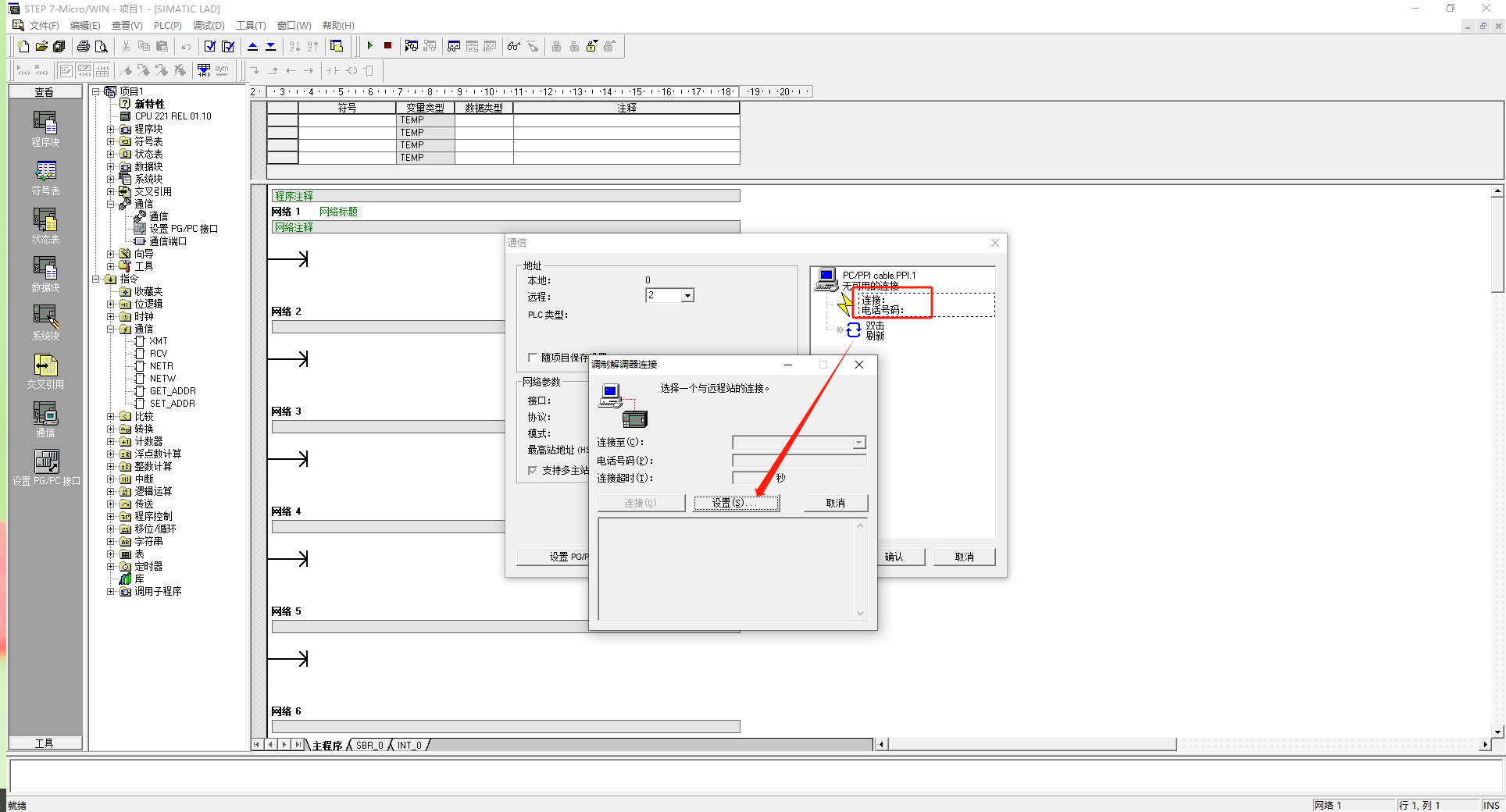The width and height of the screenshot is (1506, 812).
Task: Enable the 随项目保存设置 checkbox
Action: (x=533, y=358)
